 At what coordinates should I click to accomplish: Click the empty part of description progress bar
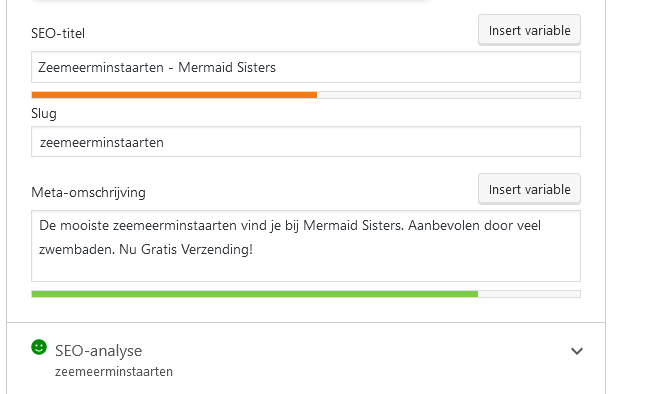click(x=529, y=294)
